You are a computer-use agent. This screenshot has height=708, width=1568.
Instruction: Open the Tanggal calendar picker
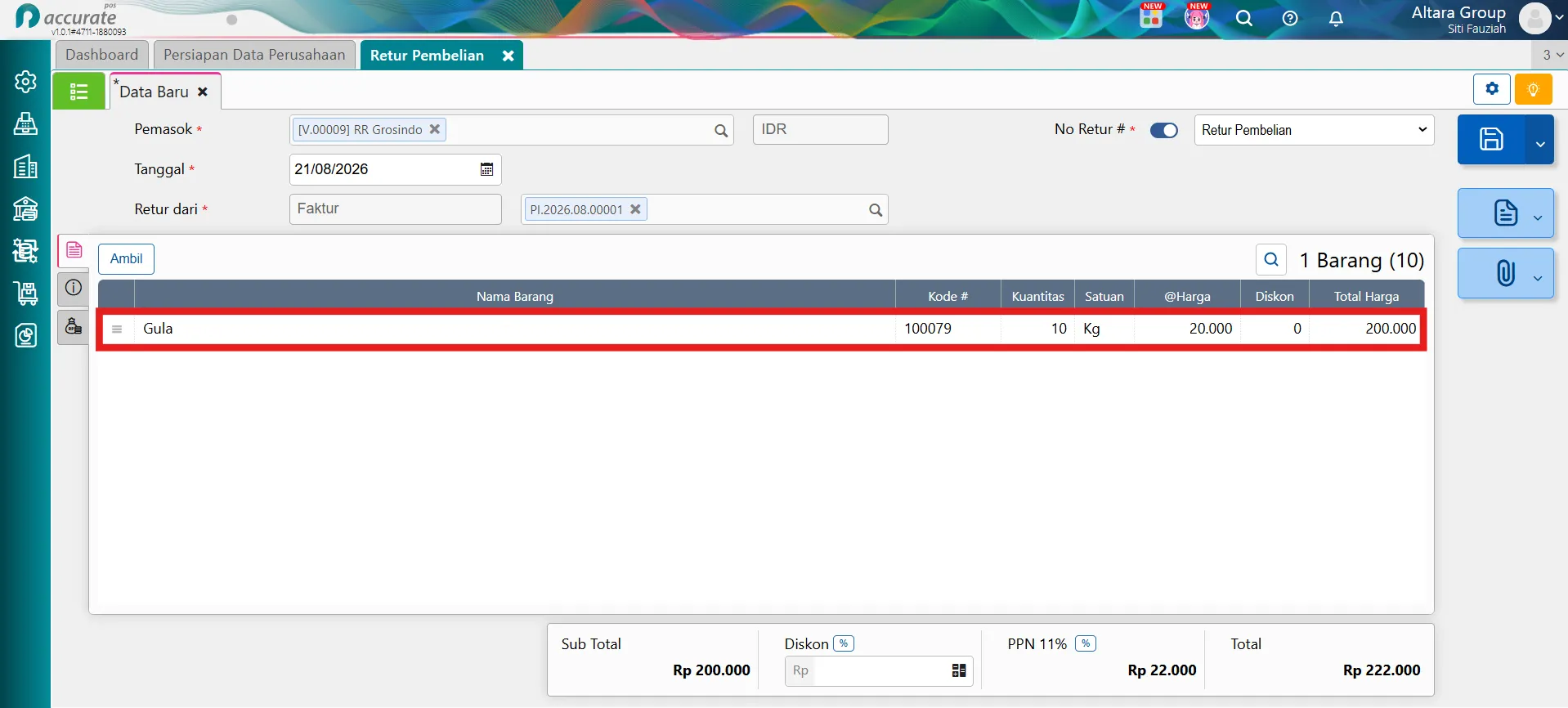point(486,169)
